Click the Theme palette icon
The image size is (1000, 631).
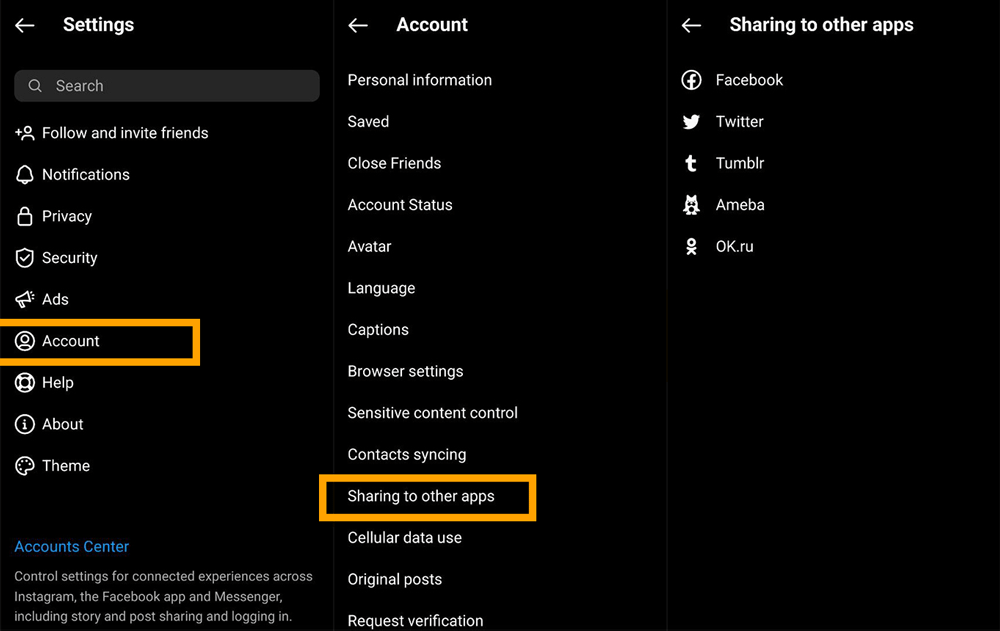coord(25,466)
